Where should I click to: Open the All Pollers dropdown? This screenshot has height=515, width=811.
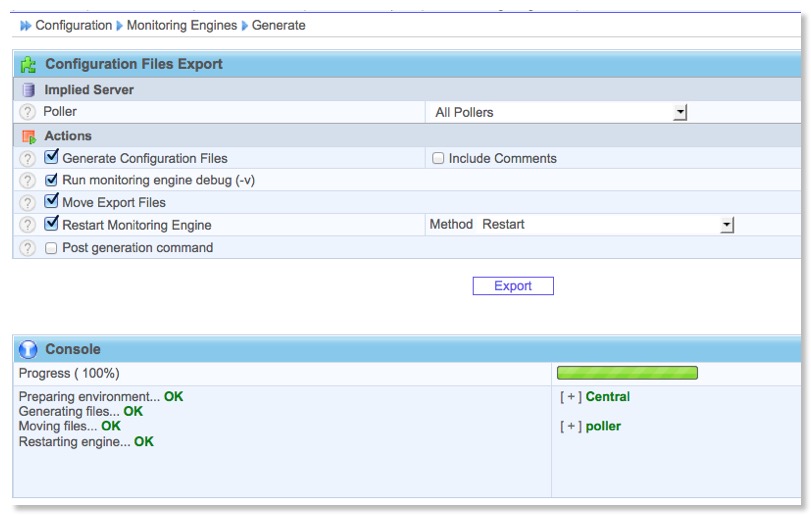click(x=680, y=113)
